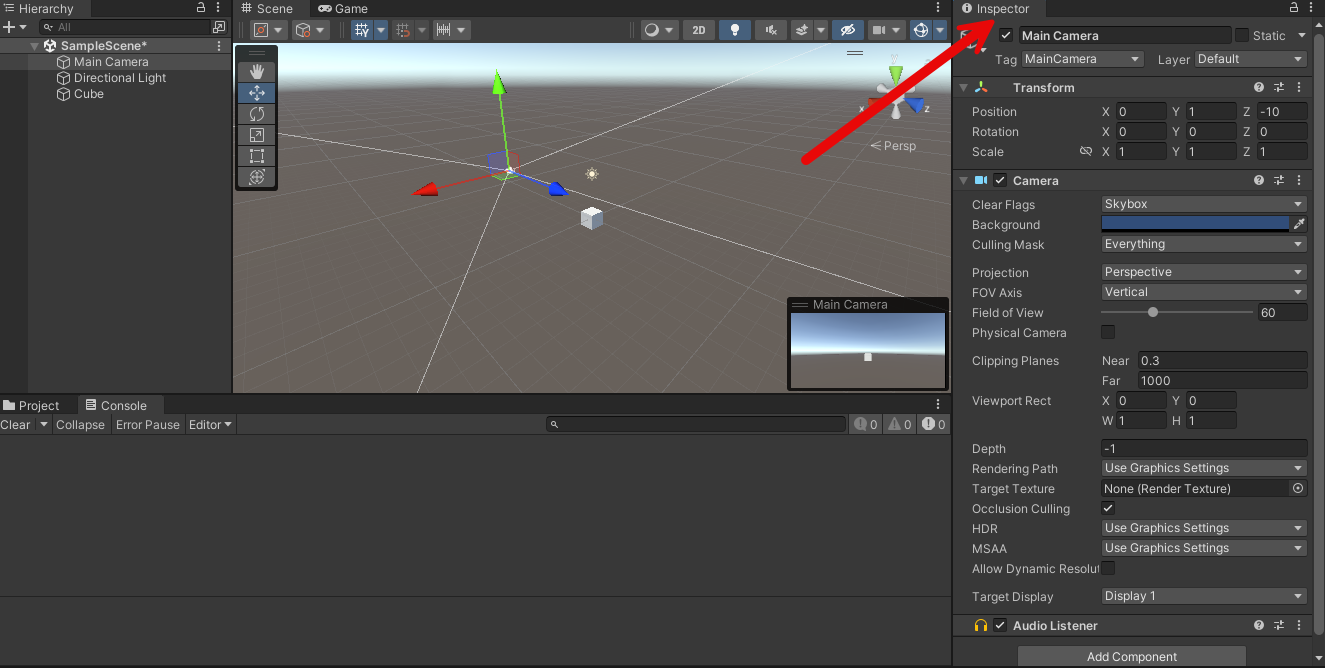Image resolution: width=1325 pixels, height=668 pixels.
Task: Toggle Gizmos visibility in Scene view
Action: pos(921,30)
